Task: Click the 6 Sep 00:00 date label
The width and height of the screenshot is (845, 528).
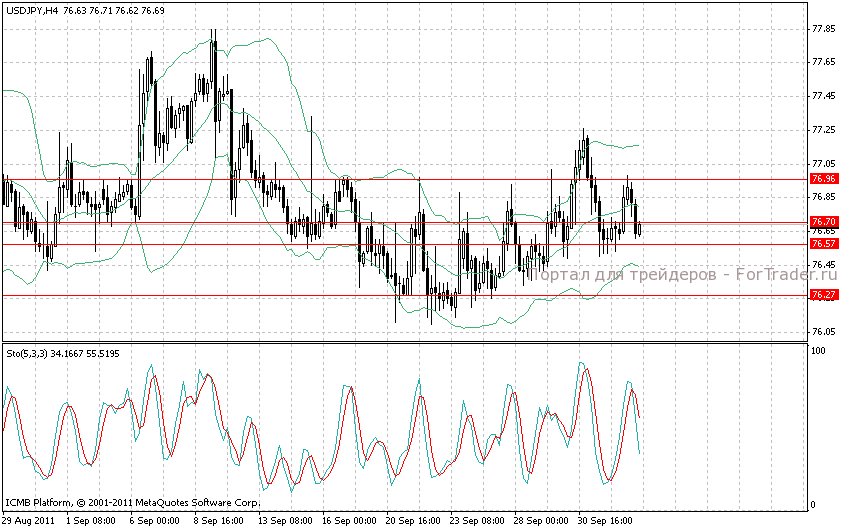Action: point(157,520)
